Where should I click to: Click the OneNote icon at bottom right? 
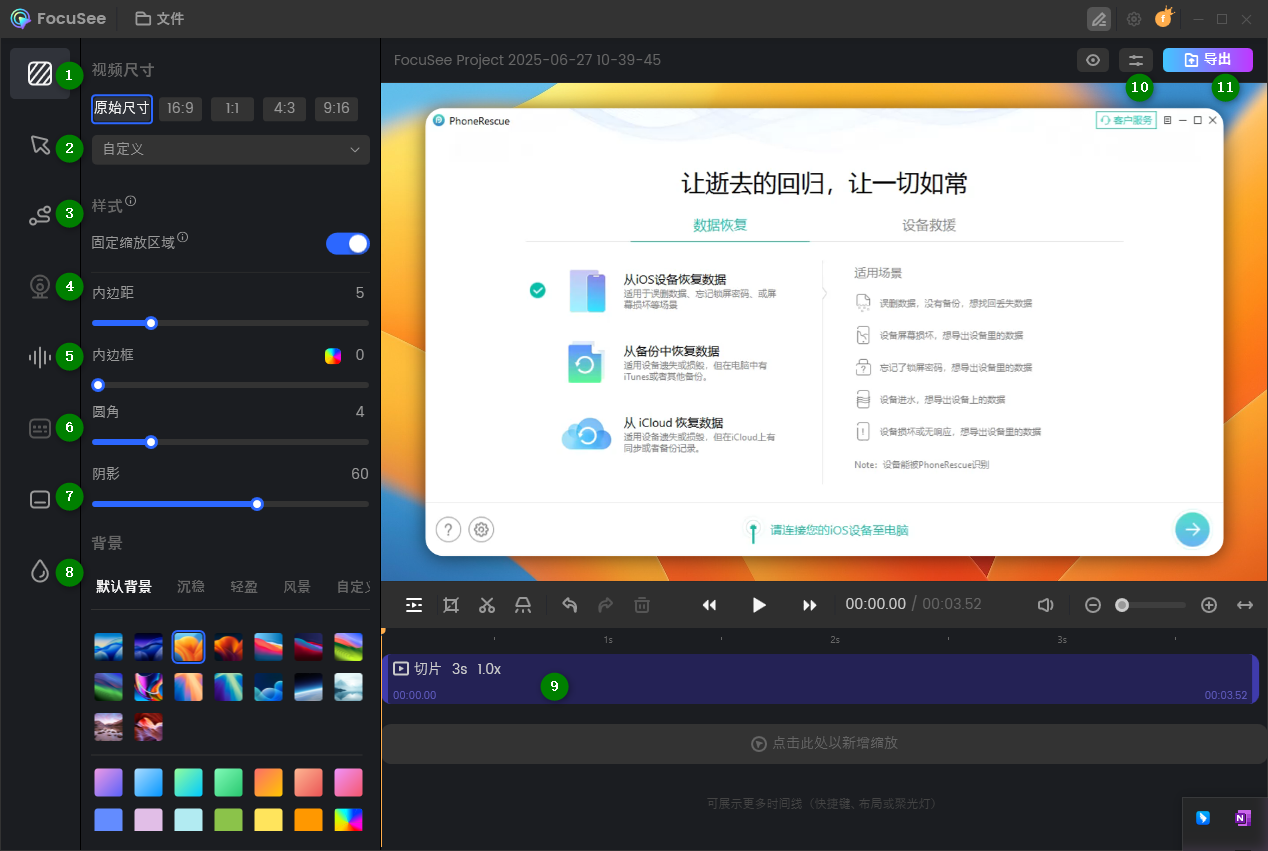coord(1242,818)
